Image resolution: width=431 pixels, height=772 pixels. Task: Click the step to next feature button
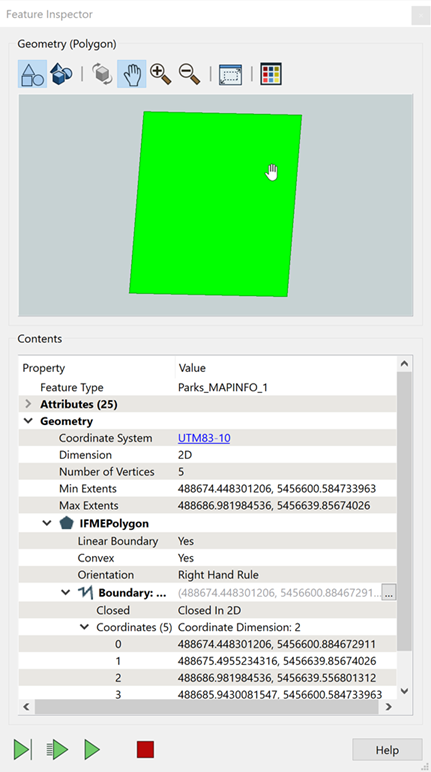pos(23,750)
